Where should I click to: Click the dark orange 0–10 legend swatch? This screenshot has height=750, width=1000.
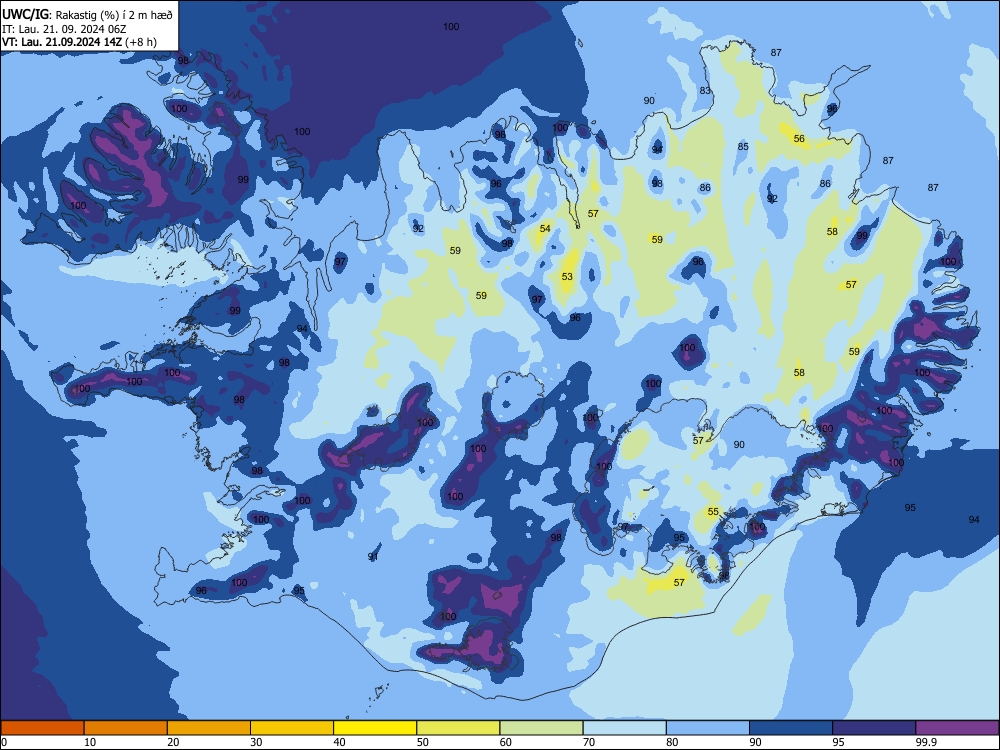(42, 728)
